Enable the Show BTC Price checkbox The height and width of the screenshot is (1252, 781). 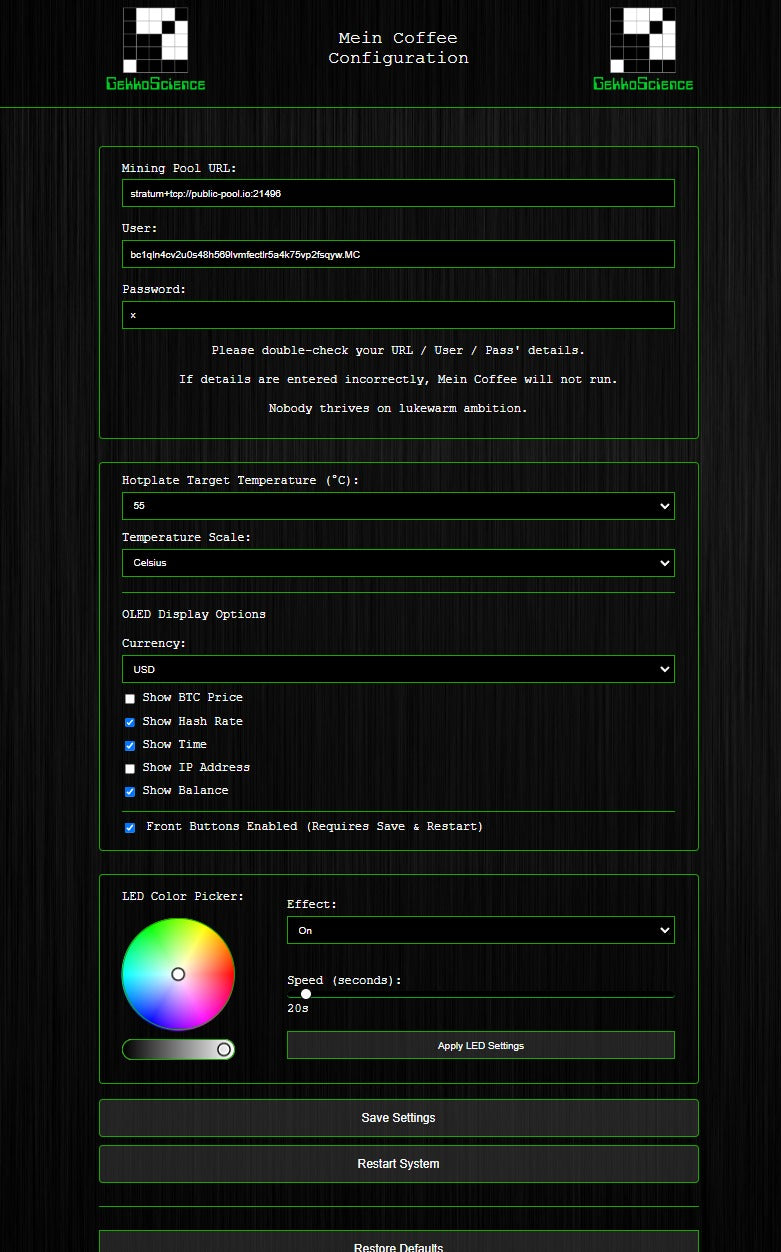[x=130, y=699]
